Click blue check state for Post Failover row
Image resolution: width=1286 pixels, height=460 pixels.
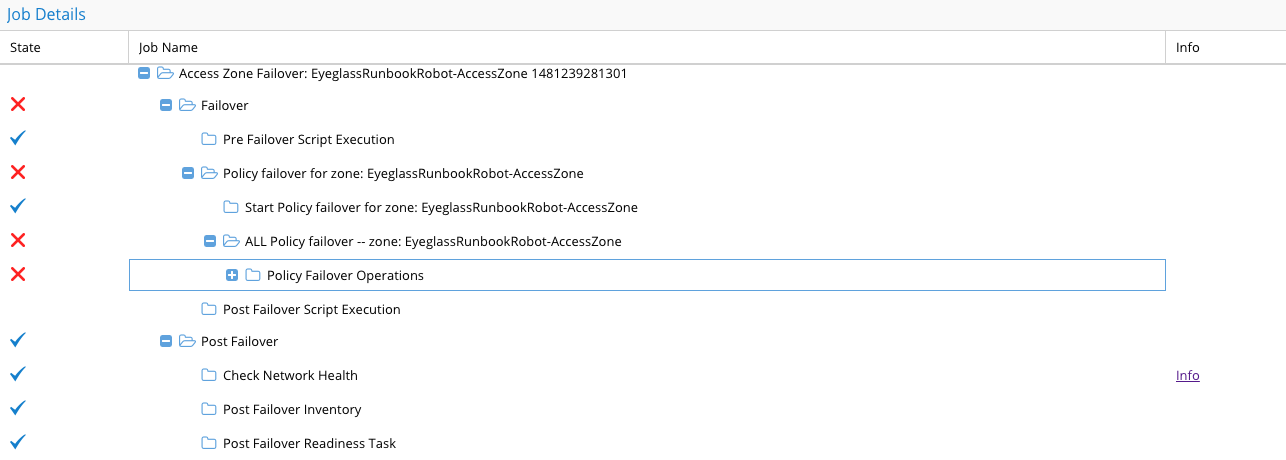click(x=17, y=340)
